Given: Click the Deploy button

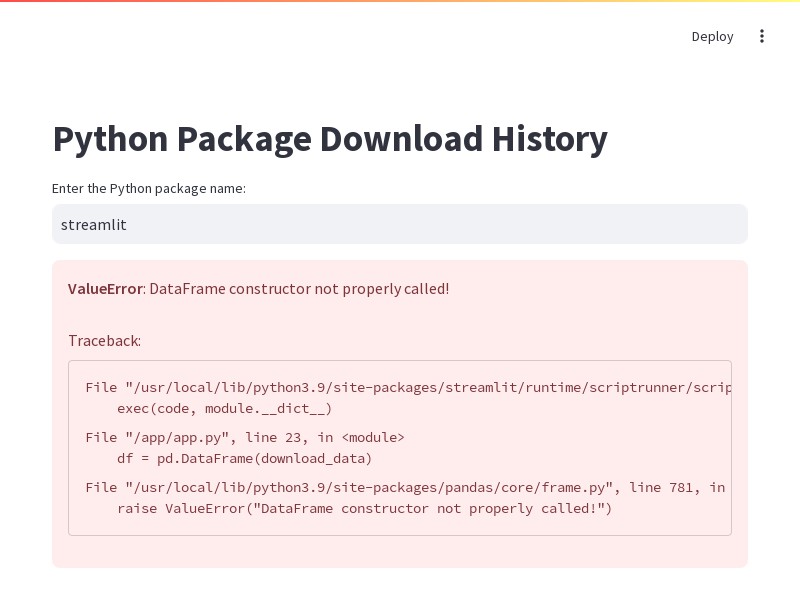Looking at the screenshot, I should click(712, 36).
